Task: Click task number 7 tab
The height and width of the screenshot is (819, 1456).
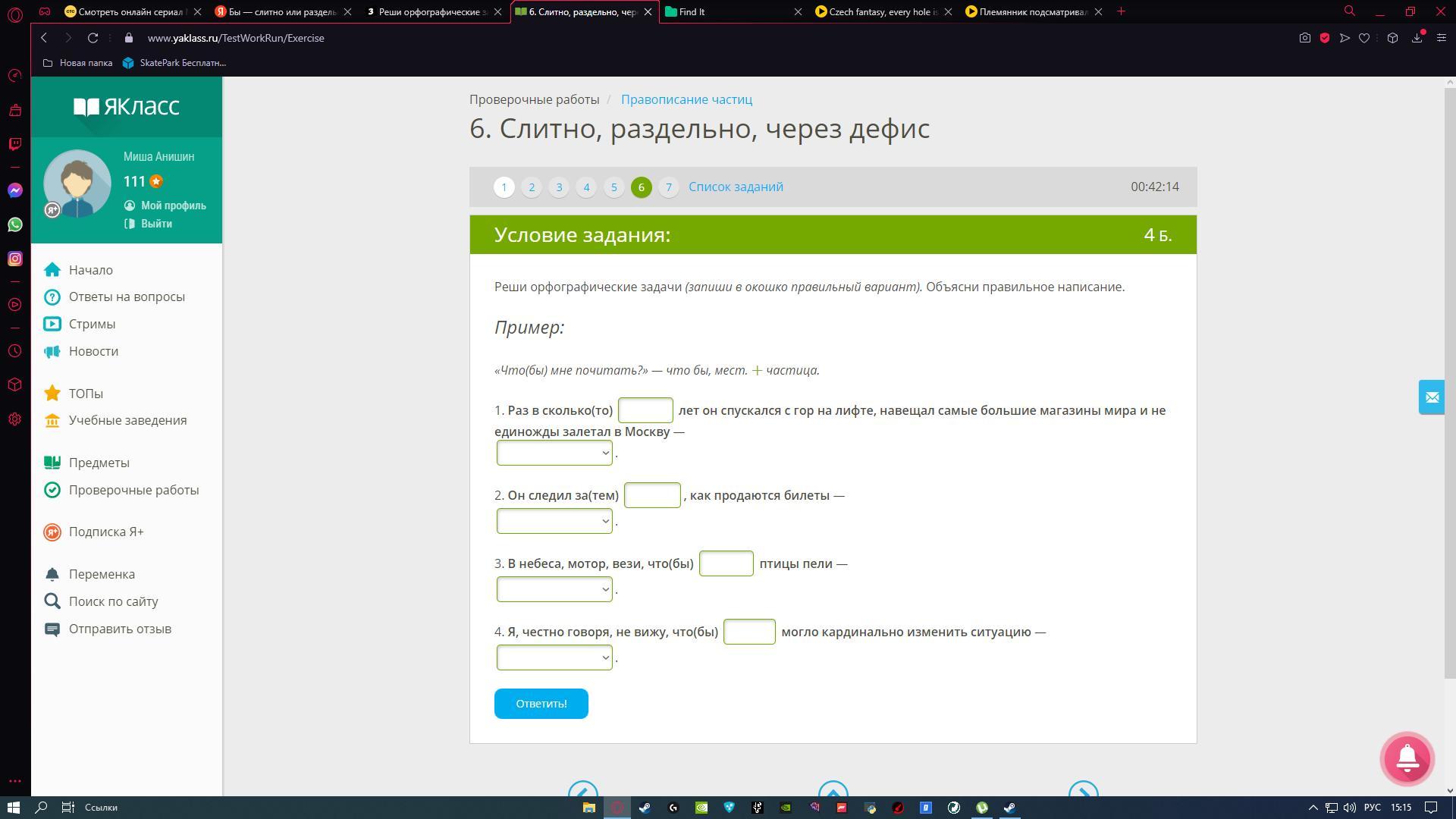Action: (x=668, y=186)
